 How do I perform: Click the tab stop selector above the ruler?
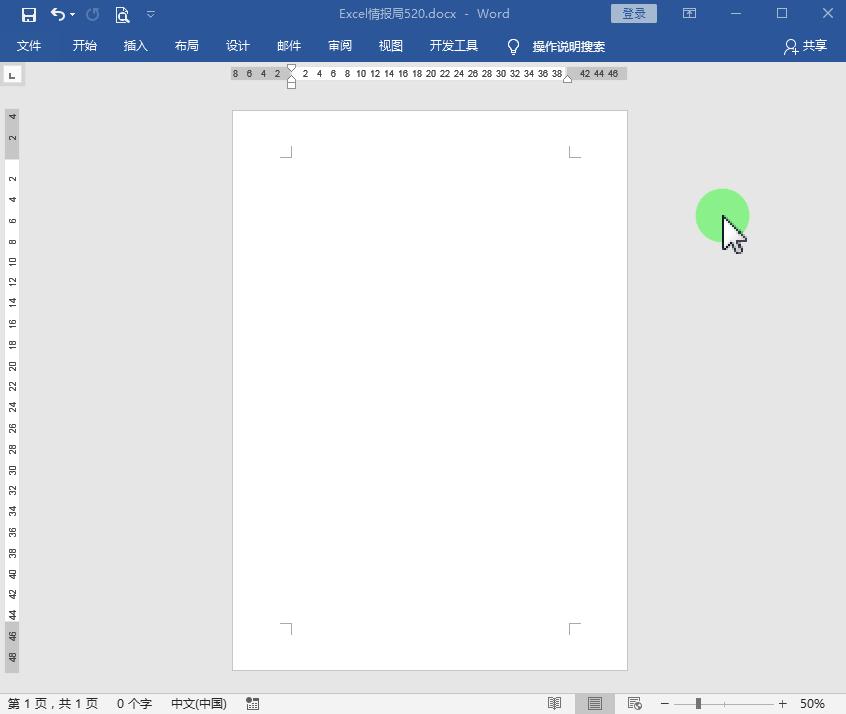(x=12, y=74)
